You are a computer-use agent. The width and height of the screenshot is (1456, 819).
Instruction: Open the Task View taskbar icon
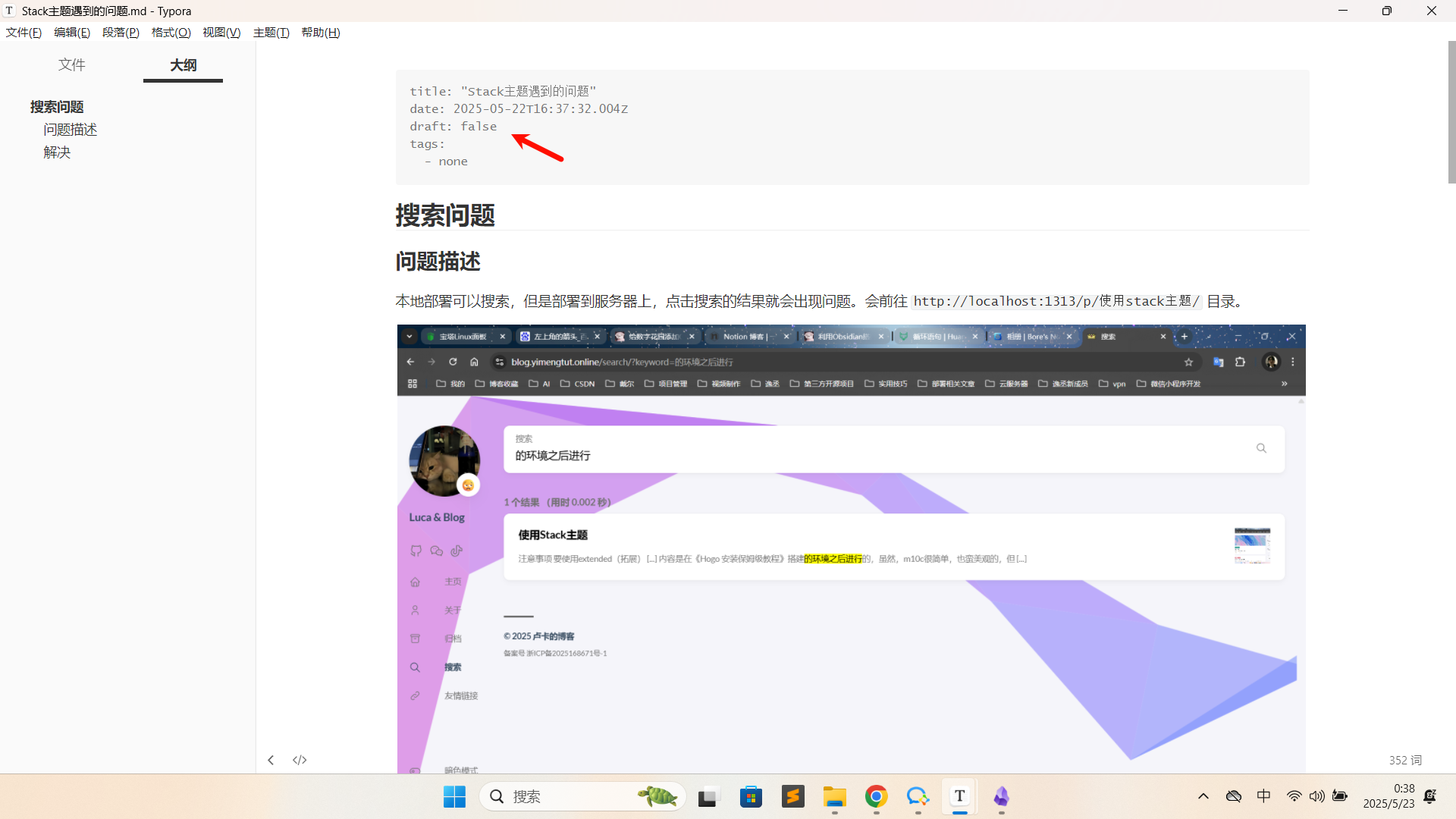[708, 796]
